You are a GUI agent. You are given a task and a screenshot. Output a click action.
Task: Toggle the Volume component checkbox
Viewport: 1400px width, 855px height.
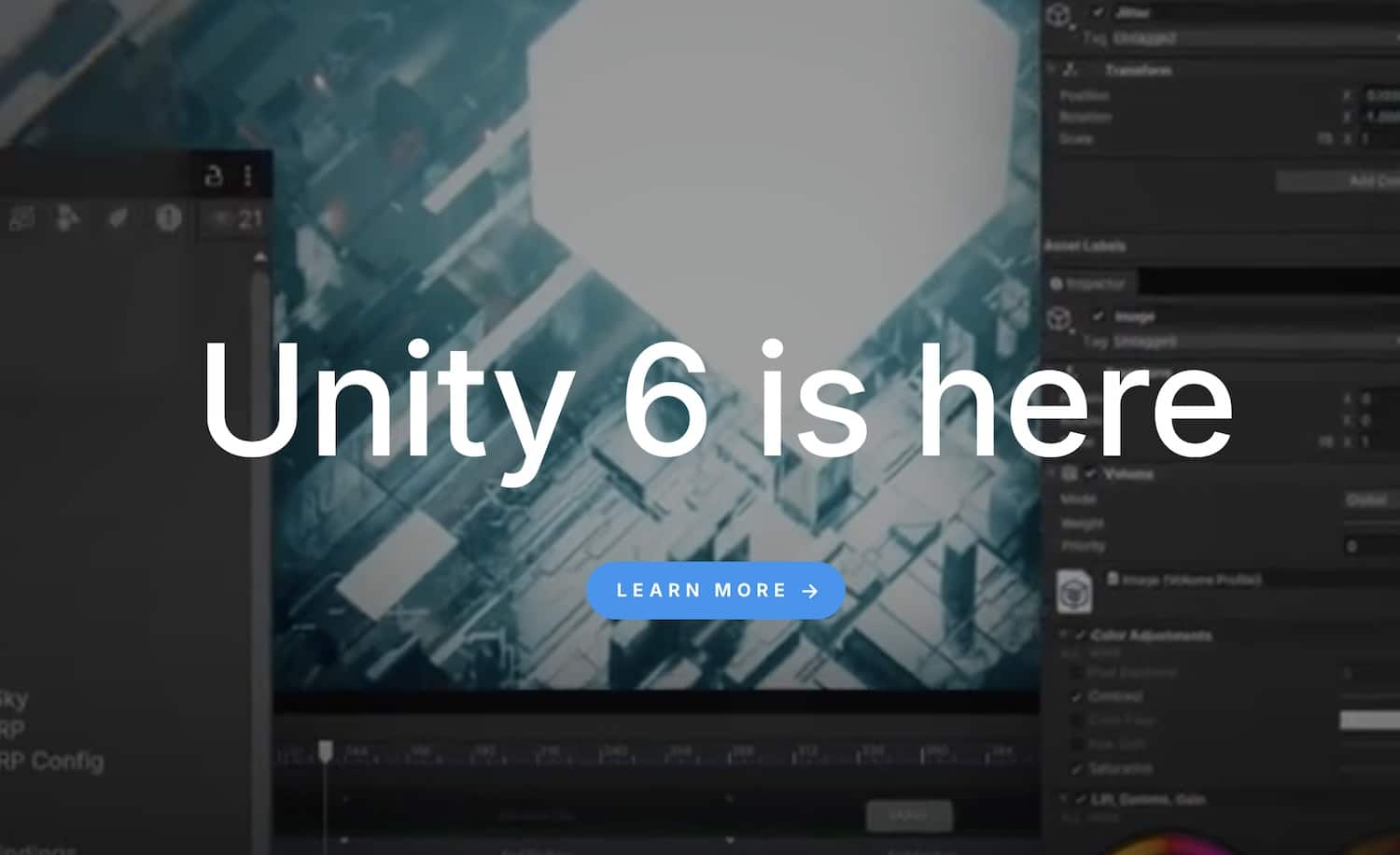(x=1090, y=474)
